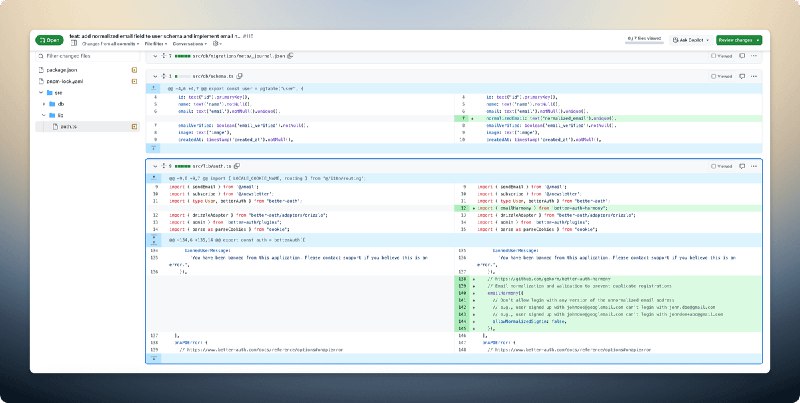Screen dimensions: 800x403
Task: Expand hidden lines at bottom of auth.ts diff
Action: pos(152,357)
